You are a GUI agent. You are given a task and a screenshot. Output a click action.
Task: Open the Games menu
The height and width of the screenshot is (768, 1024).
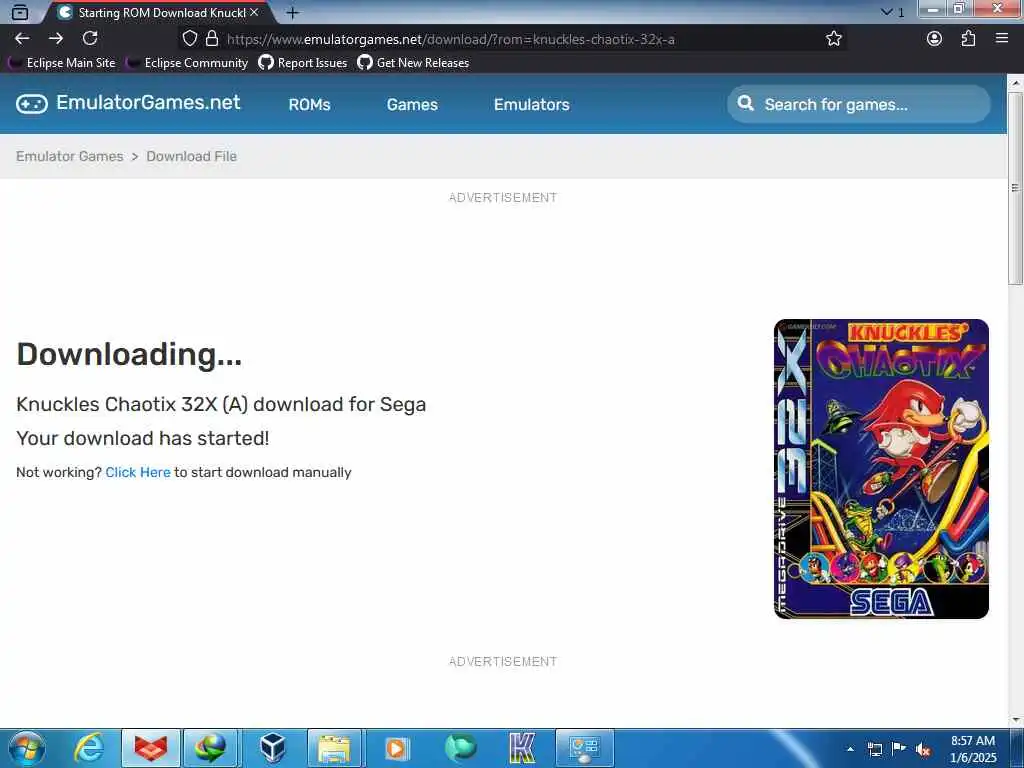pyautogui.click(x=412, y=104)
